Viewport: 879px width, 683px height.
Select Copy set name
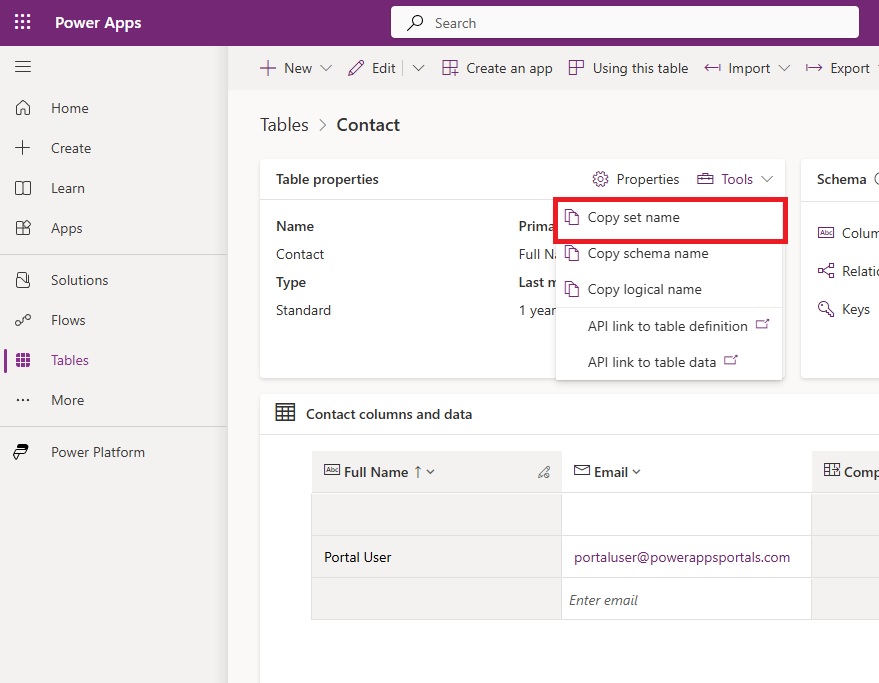pos(669,218)
